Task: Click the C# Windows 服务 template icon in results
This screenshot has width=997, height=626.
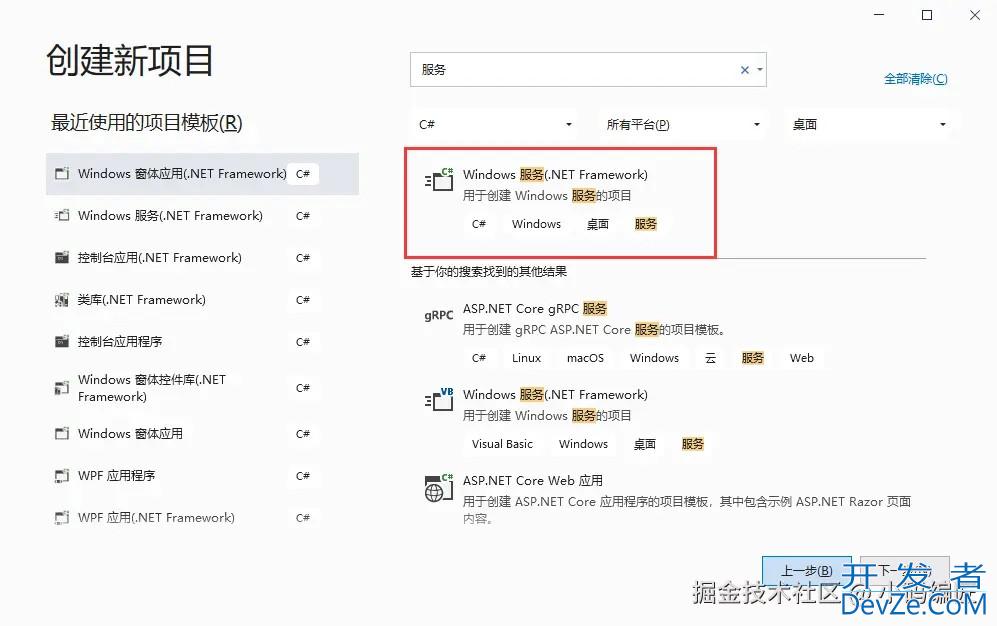Action: click(x=439, y=180)
